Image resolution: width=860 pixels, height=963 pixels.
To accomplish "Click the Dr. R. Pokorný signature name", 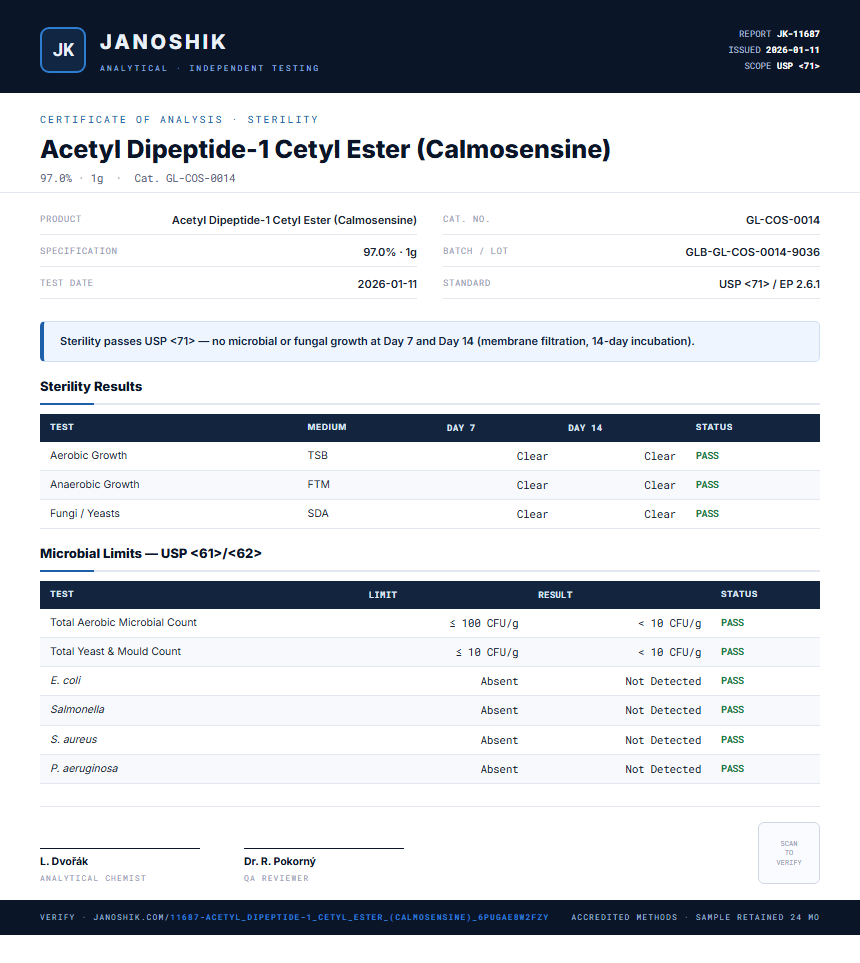I will [280, 861].
